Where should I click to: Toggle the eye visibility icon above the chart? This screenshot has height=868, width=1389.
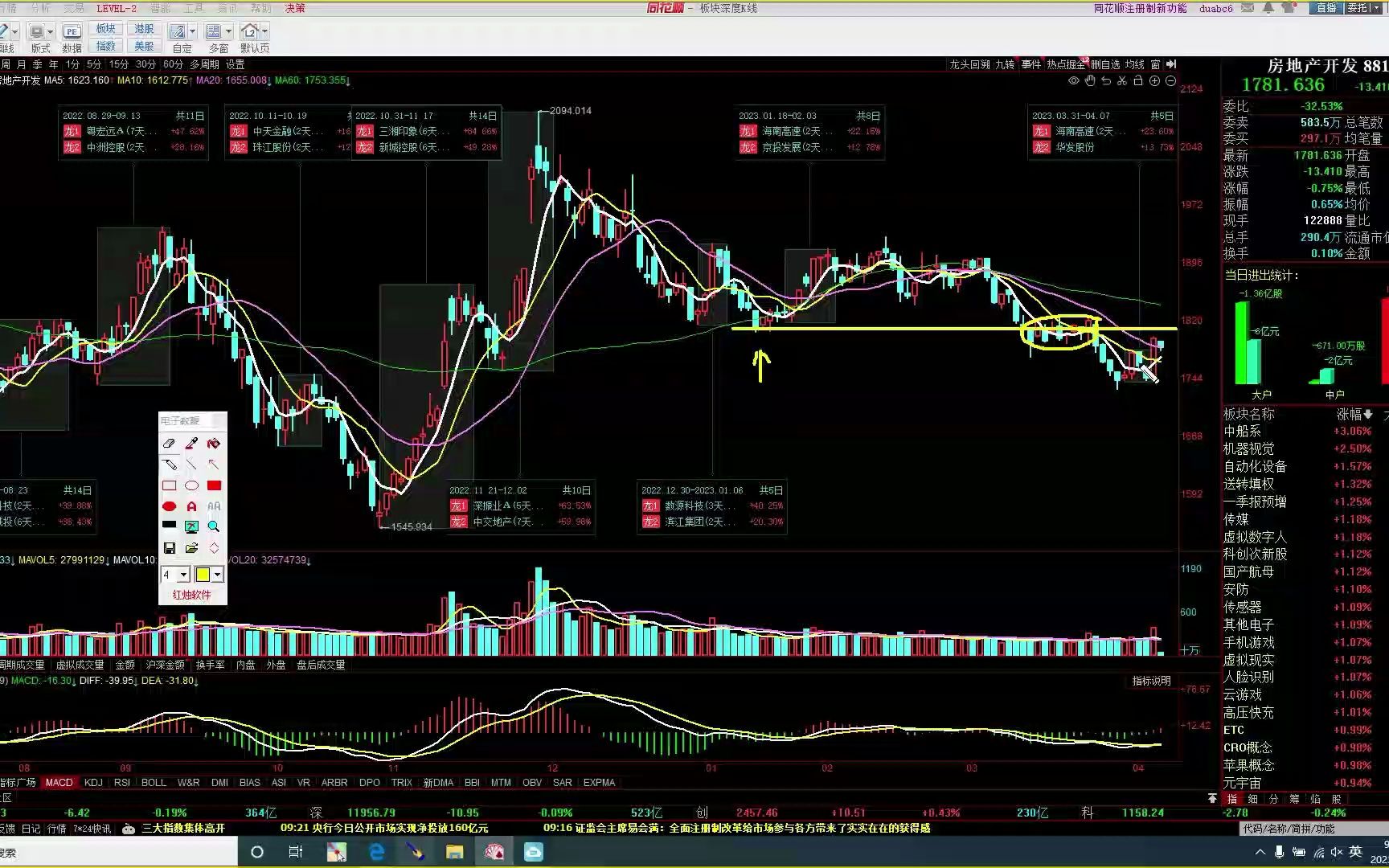(x=1074, y=81)
